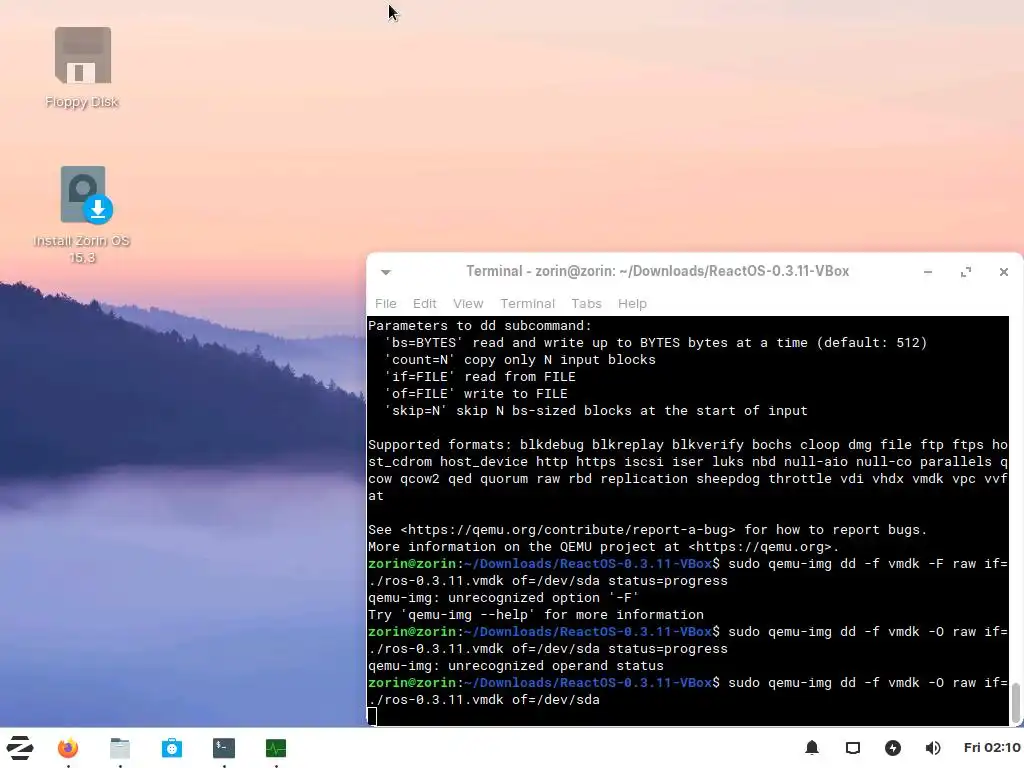Screen dimensions: 1024x768
Task: Launch Firefox from the taskbar
Action: [68, 748]
